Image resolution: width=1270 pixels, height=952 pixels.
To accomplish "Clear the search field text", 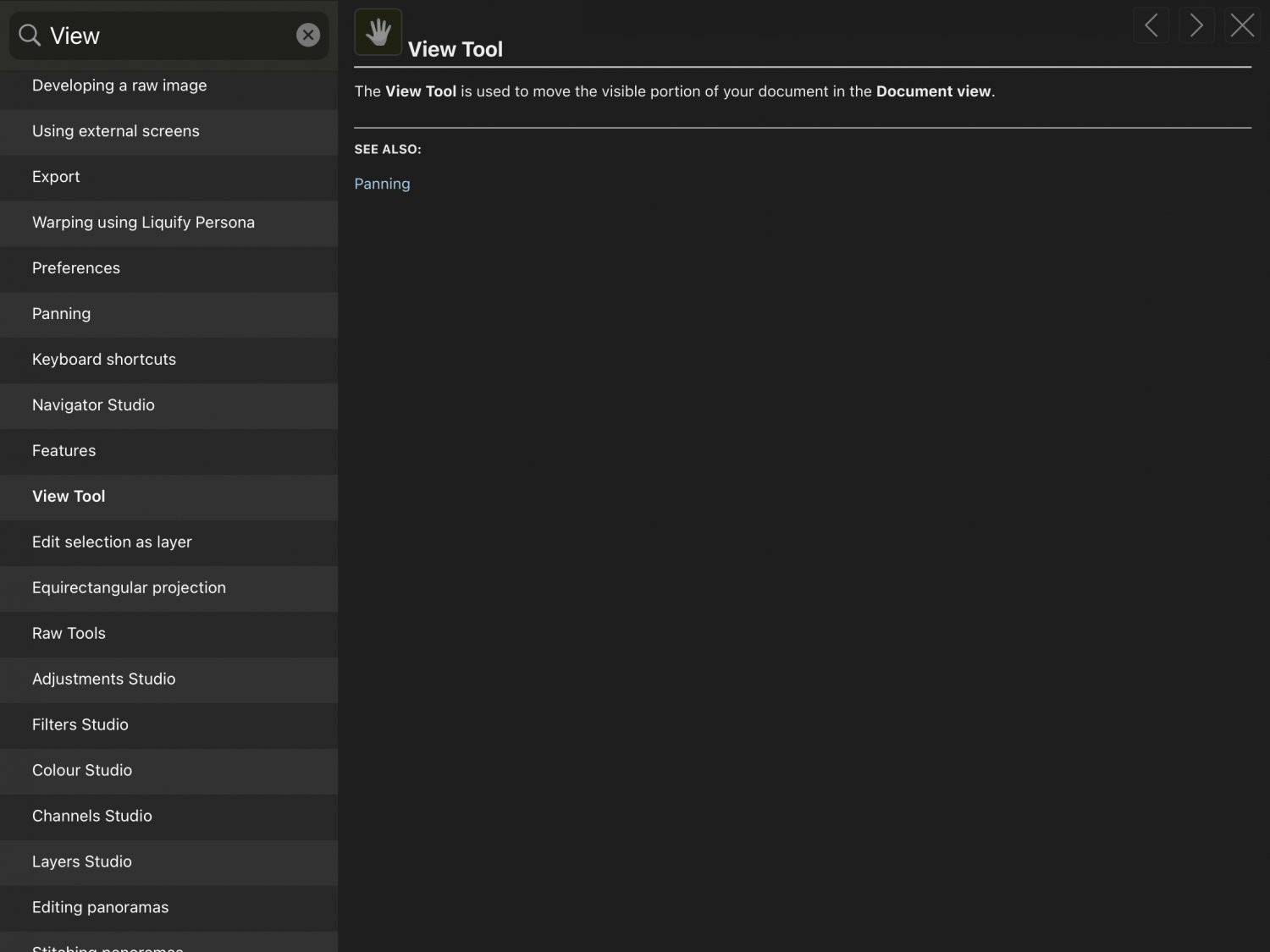I will tap(308, 35).
